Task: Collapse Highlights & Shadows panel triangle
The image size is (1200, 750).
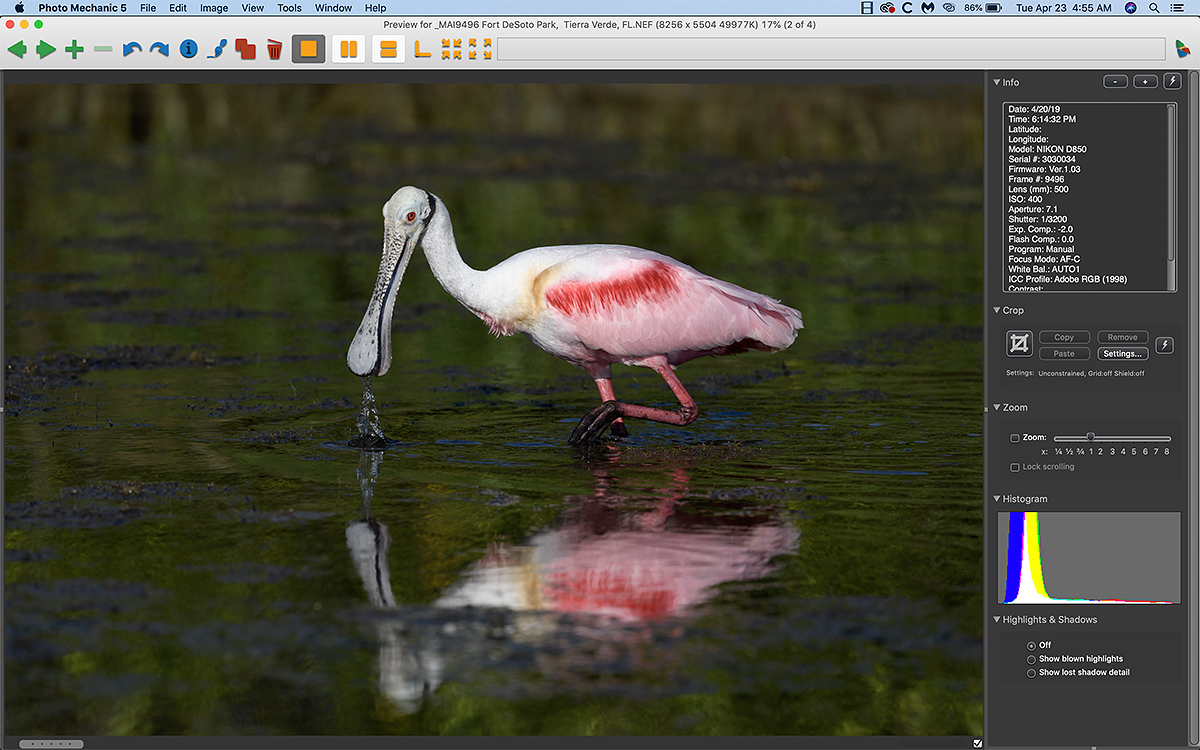Action: tap(996, 619)
